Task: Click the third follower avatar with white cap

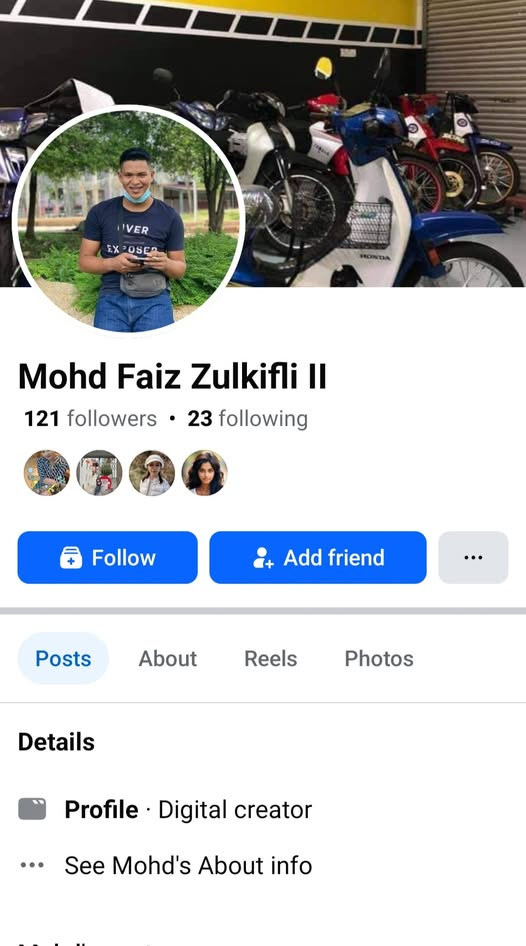Action: (152, 473)
